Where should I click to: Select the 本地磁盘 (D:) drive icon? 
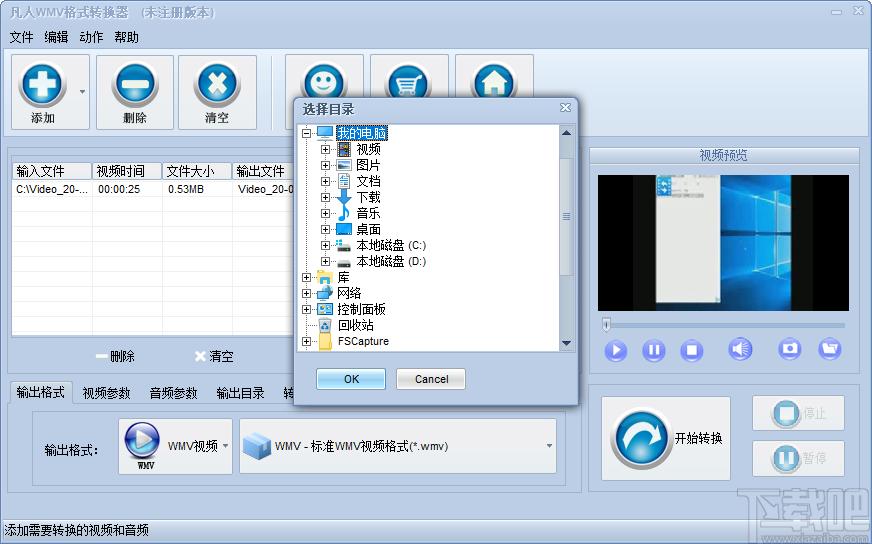(344, 262)
